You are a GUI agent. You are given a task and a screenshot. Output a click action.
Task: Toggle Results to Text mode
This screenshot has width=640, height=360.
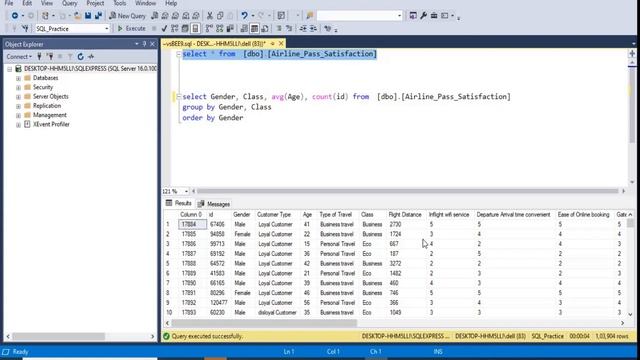click(x=244, y=29)
